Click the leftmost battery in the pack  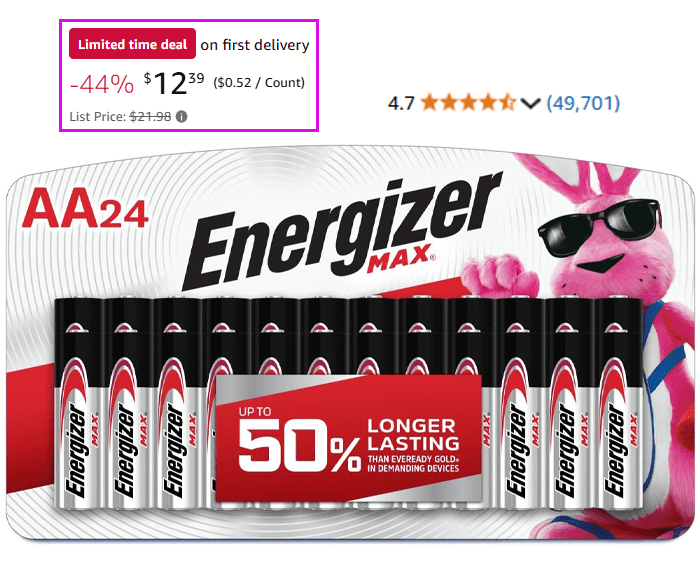[x=78, y=404]
